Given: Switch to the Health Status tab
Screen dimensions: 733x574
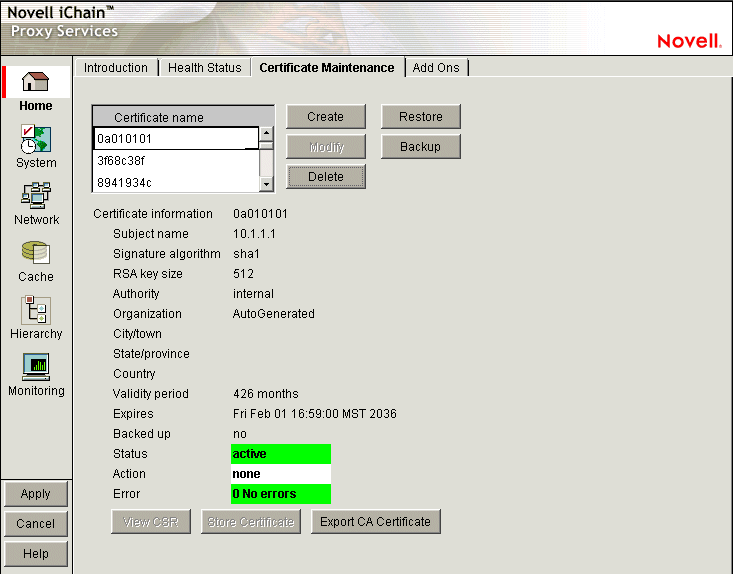Looking at the screenshot, I should 205,68.
